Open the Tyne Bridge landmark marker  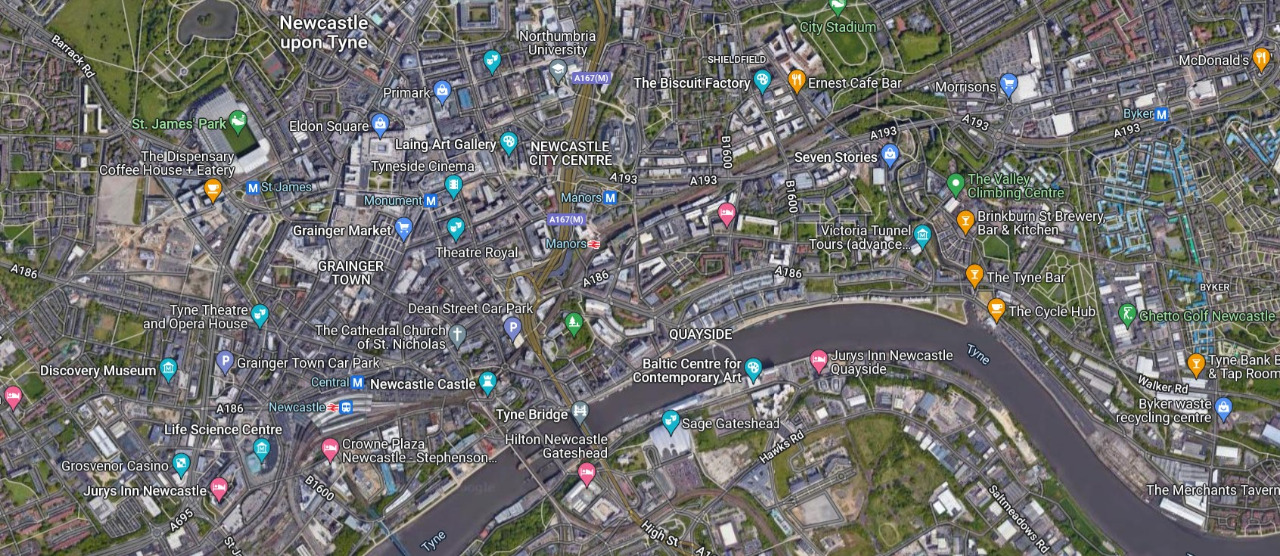(580, 412)
